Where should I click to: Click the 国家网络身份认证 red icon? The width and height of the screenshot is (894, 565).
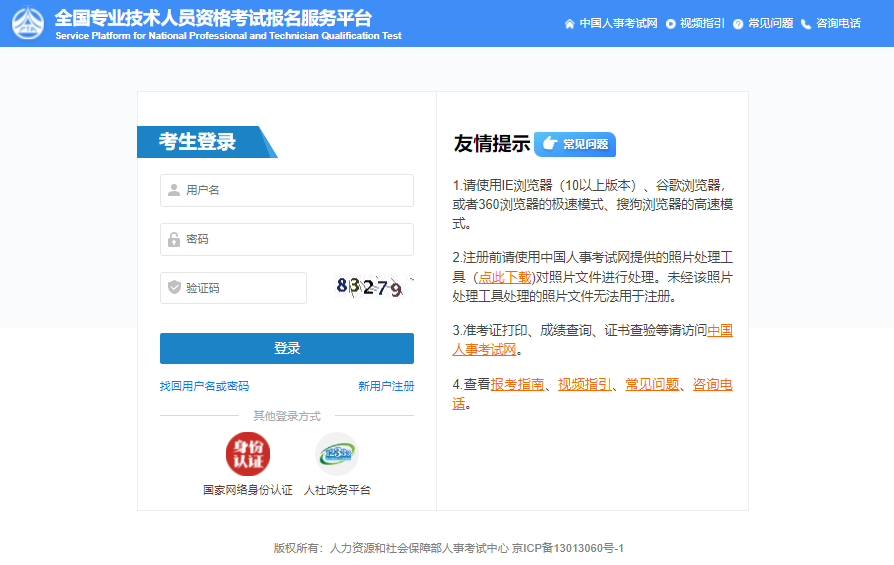pos(247,454)
